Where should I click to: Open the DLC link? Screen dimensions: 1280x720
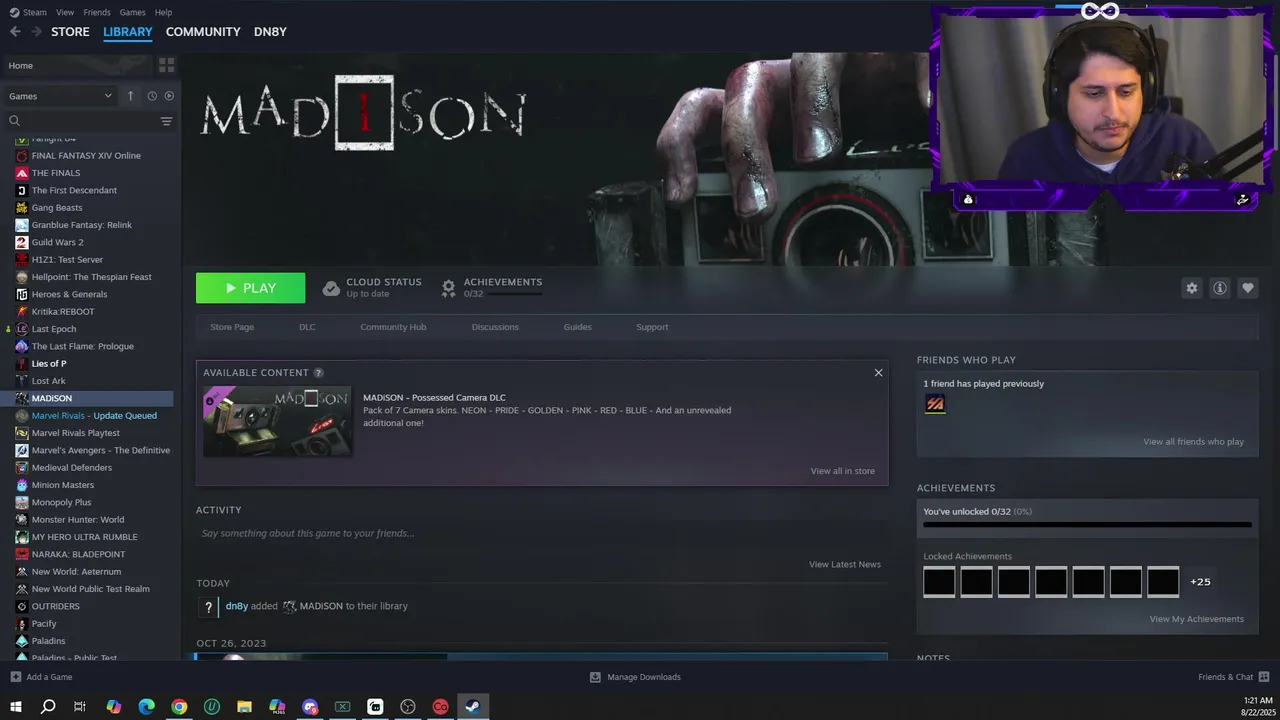(x=307, y=327)
